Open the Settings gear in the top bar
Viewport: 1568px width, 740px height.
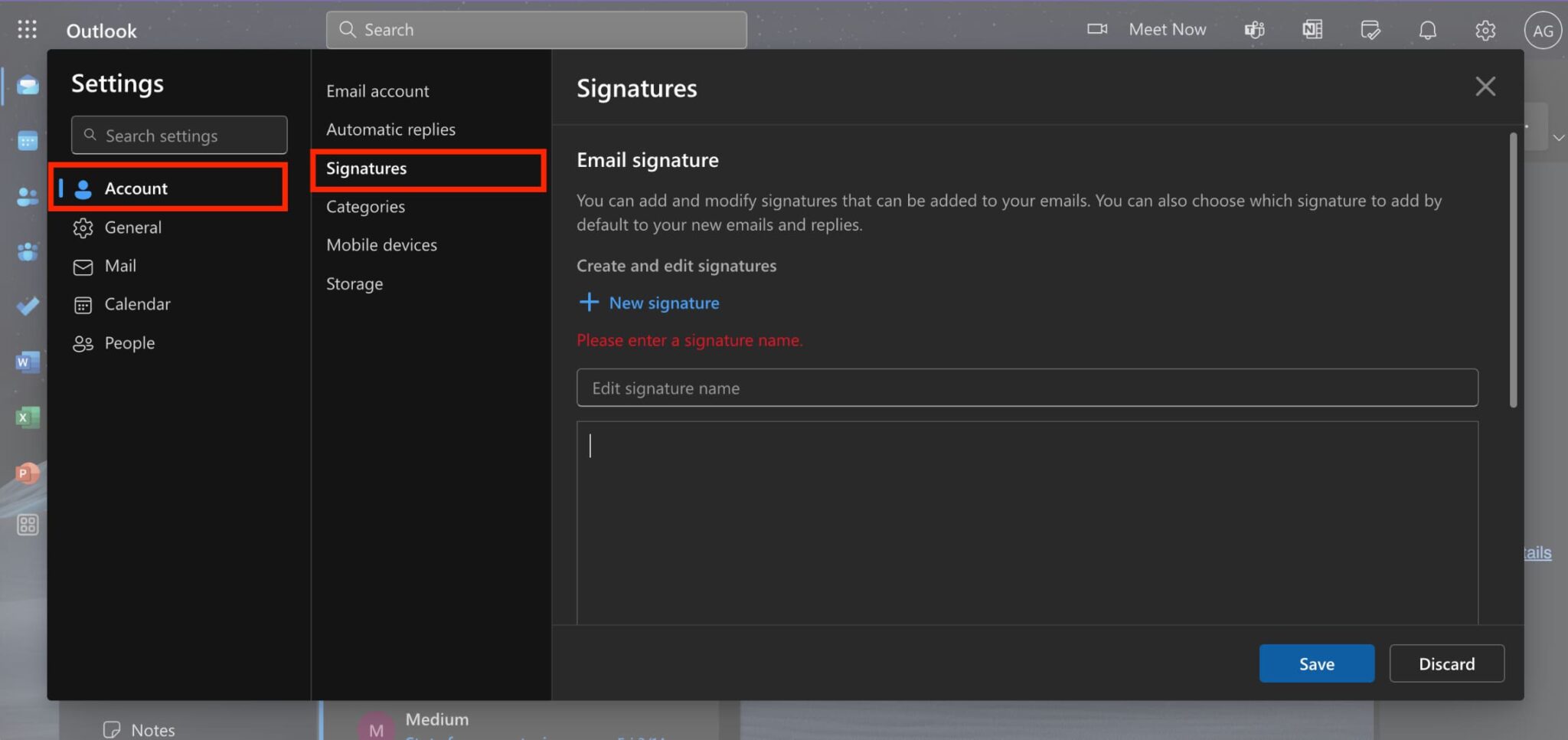[x=1485, y=30]
